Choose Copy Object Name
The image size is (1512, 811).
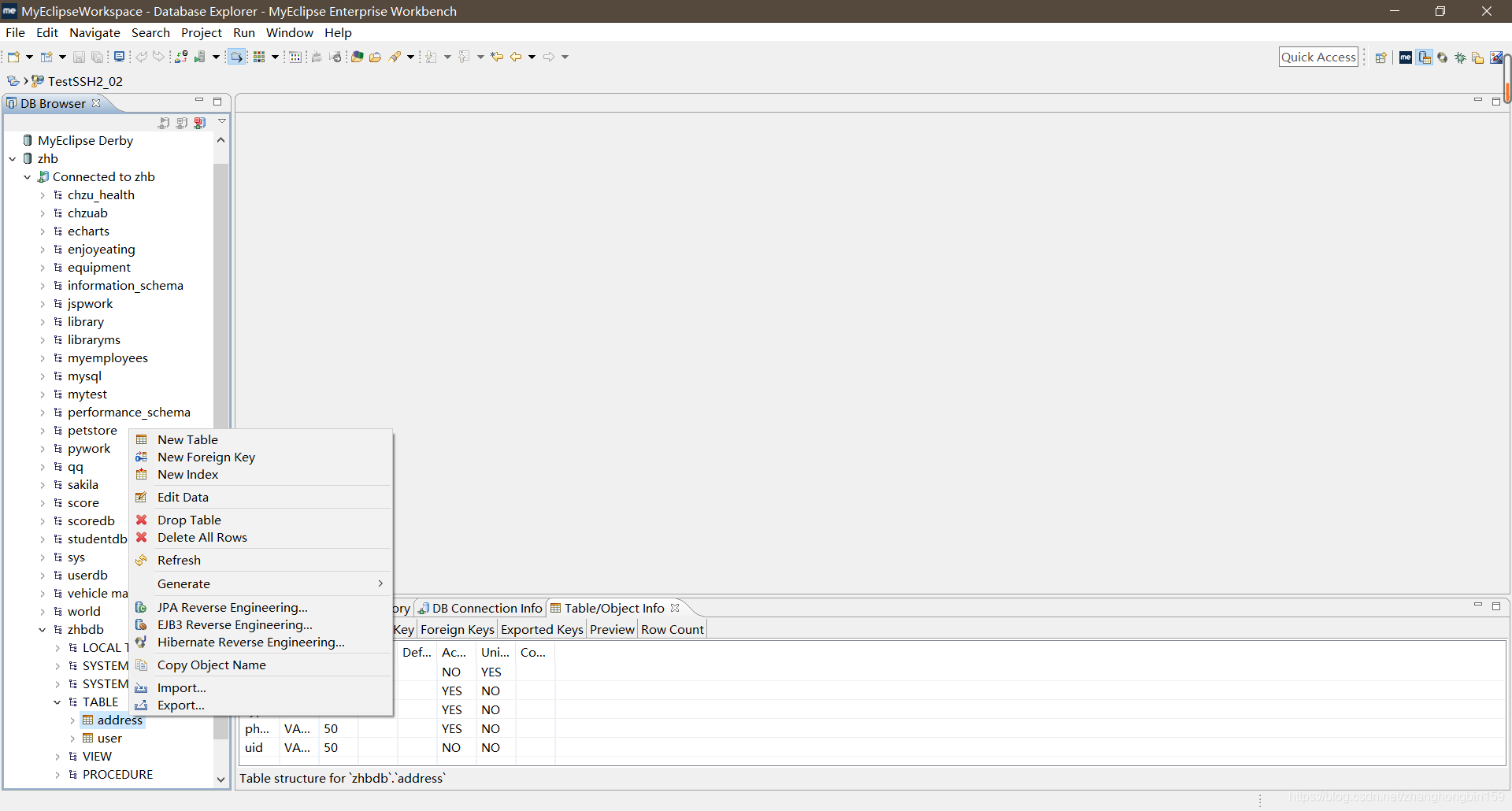(x=261, y=665)
